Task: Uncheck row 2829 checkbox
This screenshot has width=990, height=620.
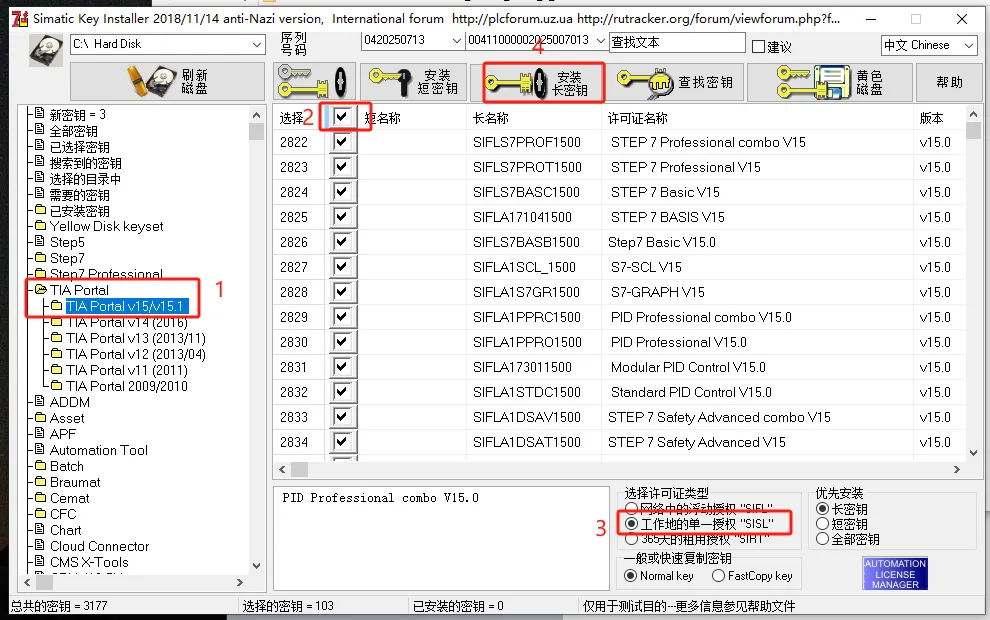Action: (x=342, y=316)
